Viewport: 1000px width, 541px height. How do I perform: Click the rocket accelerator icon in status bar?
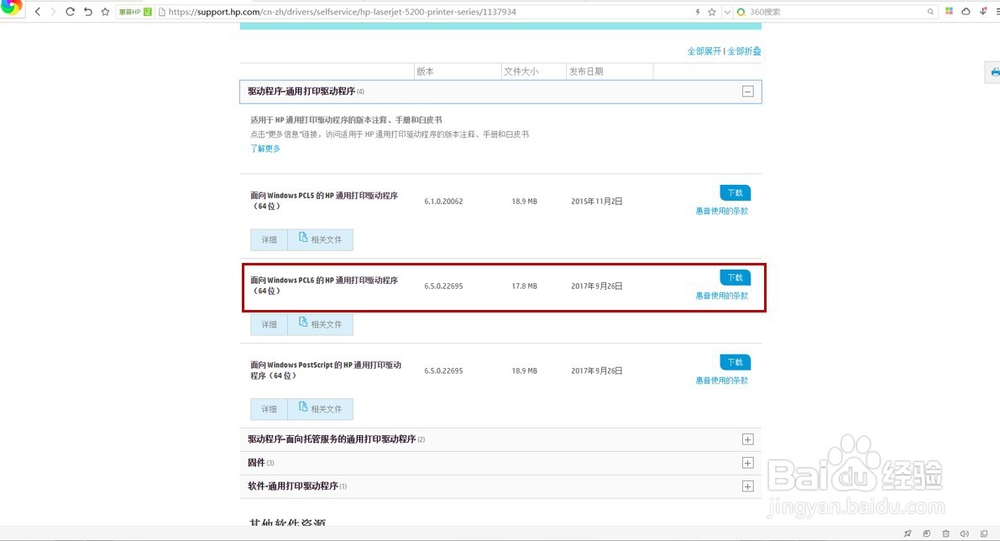908,533
